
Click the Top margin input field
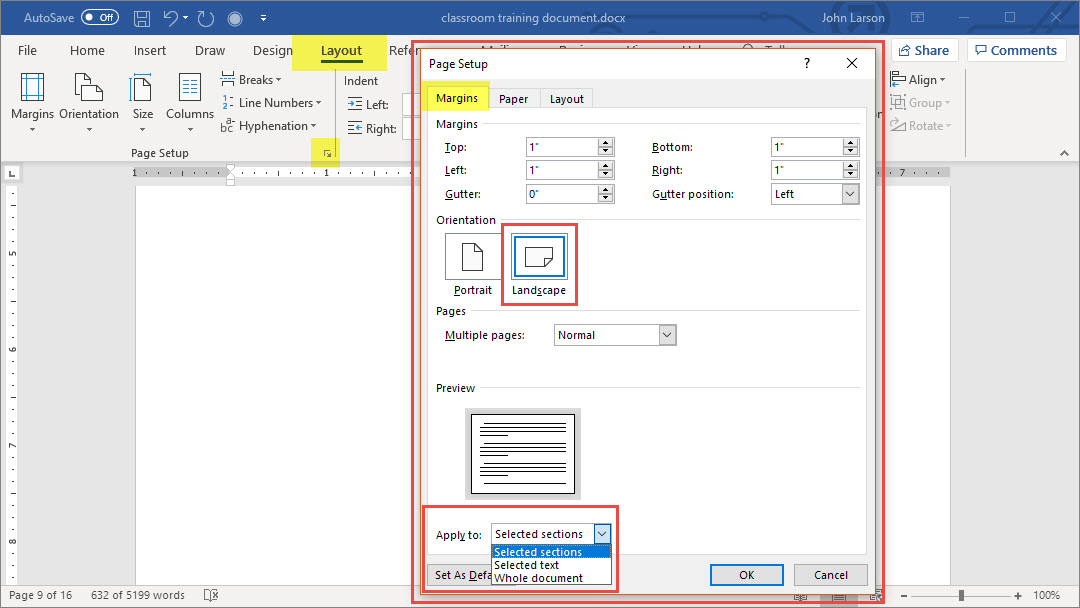pos(561,147)
